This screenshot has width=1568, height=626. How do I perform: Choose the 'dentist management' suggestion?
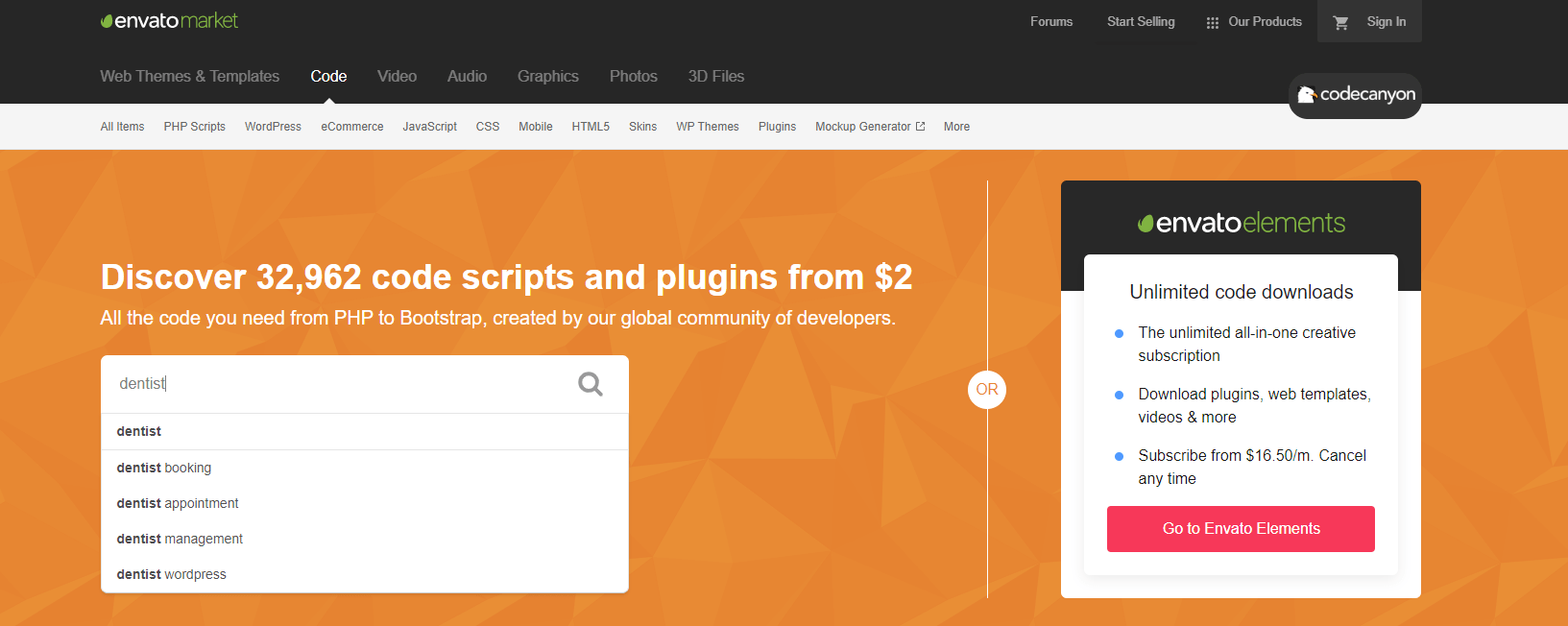(365, 539)
